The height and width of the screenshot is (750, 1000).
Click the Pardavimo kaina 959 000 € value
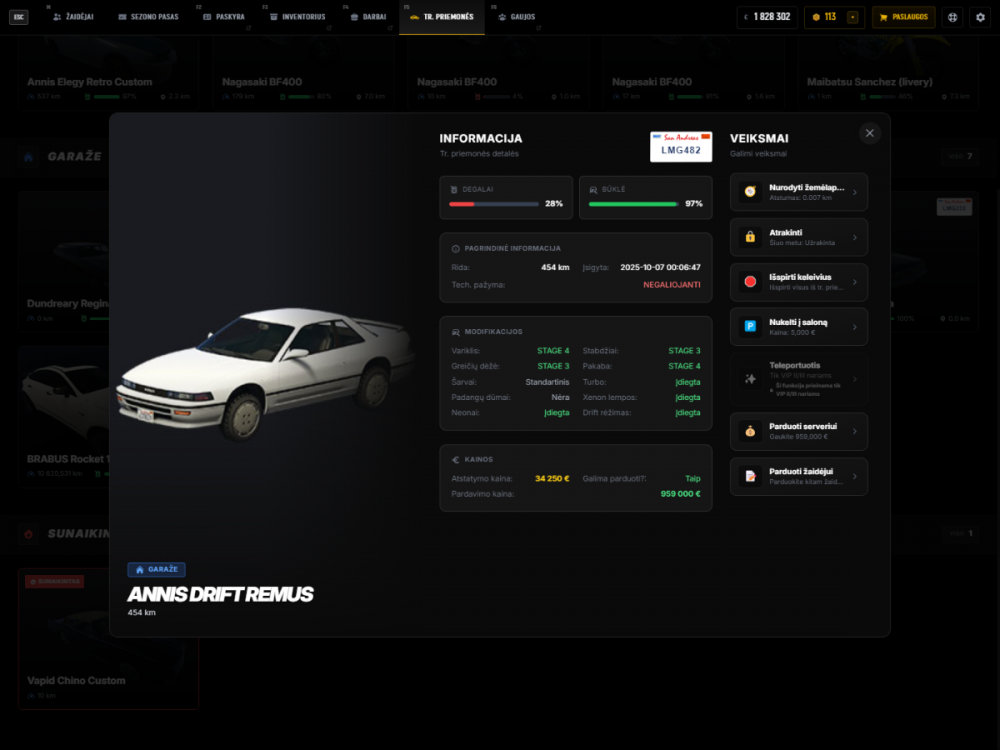[x=680, y=494]
